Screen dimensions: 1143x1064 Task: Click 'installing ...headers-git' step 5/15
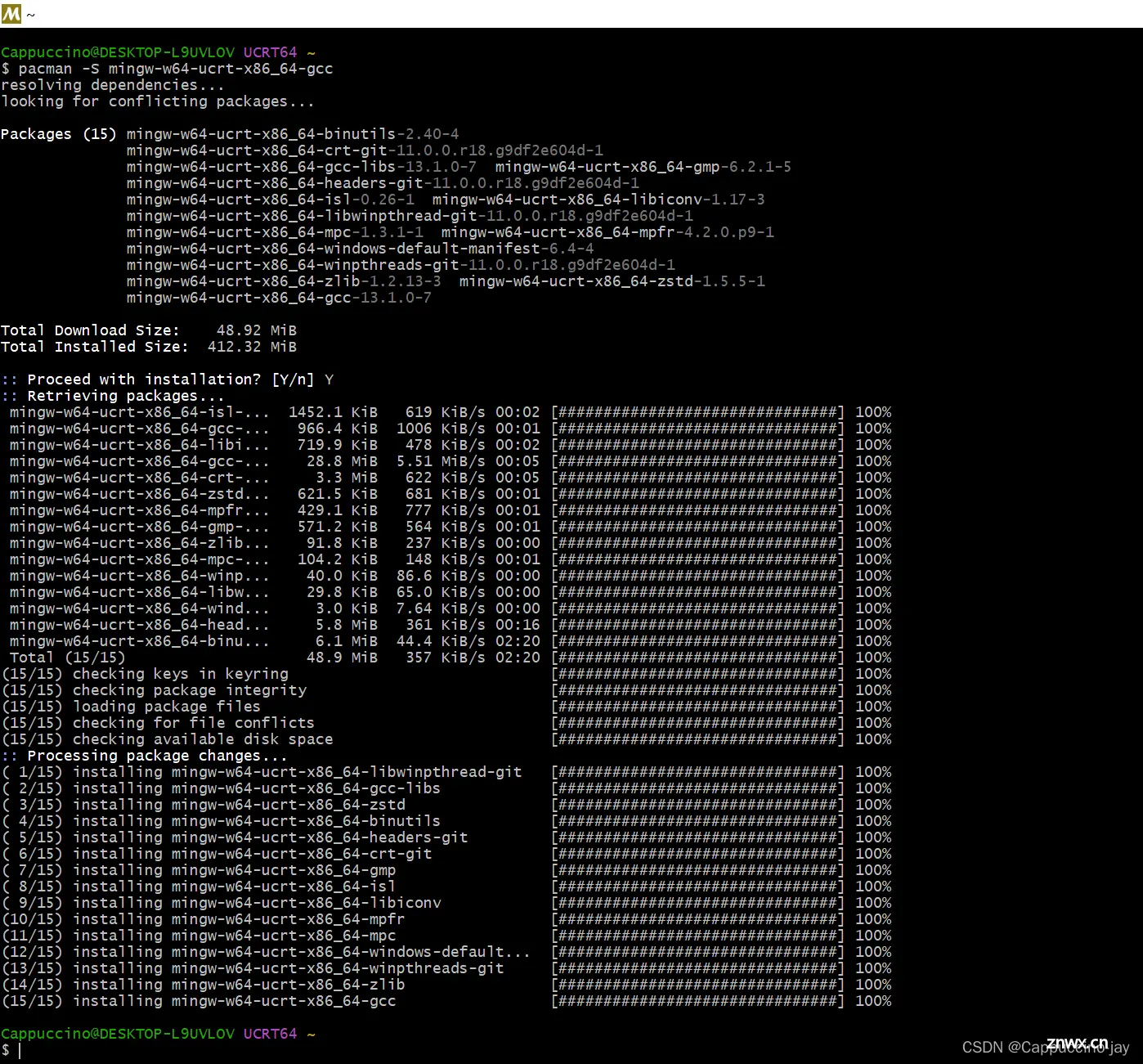pyautogui.click(x=235, y=837)
